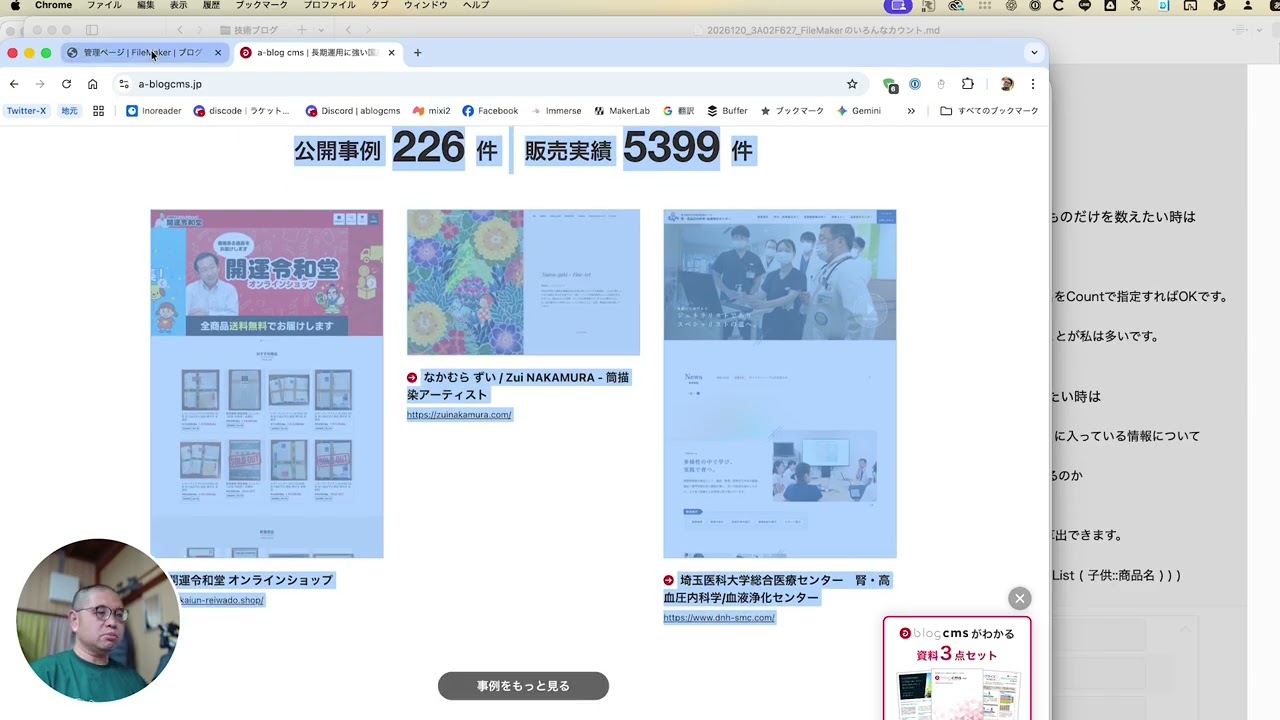Click the なかむら ずい / Zui NAKAMURA title
Image resolution: width=1280 pixels, height=720 pixels.
518,386
